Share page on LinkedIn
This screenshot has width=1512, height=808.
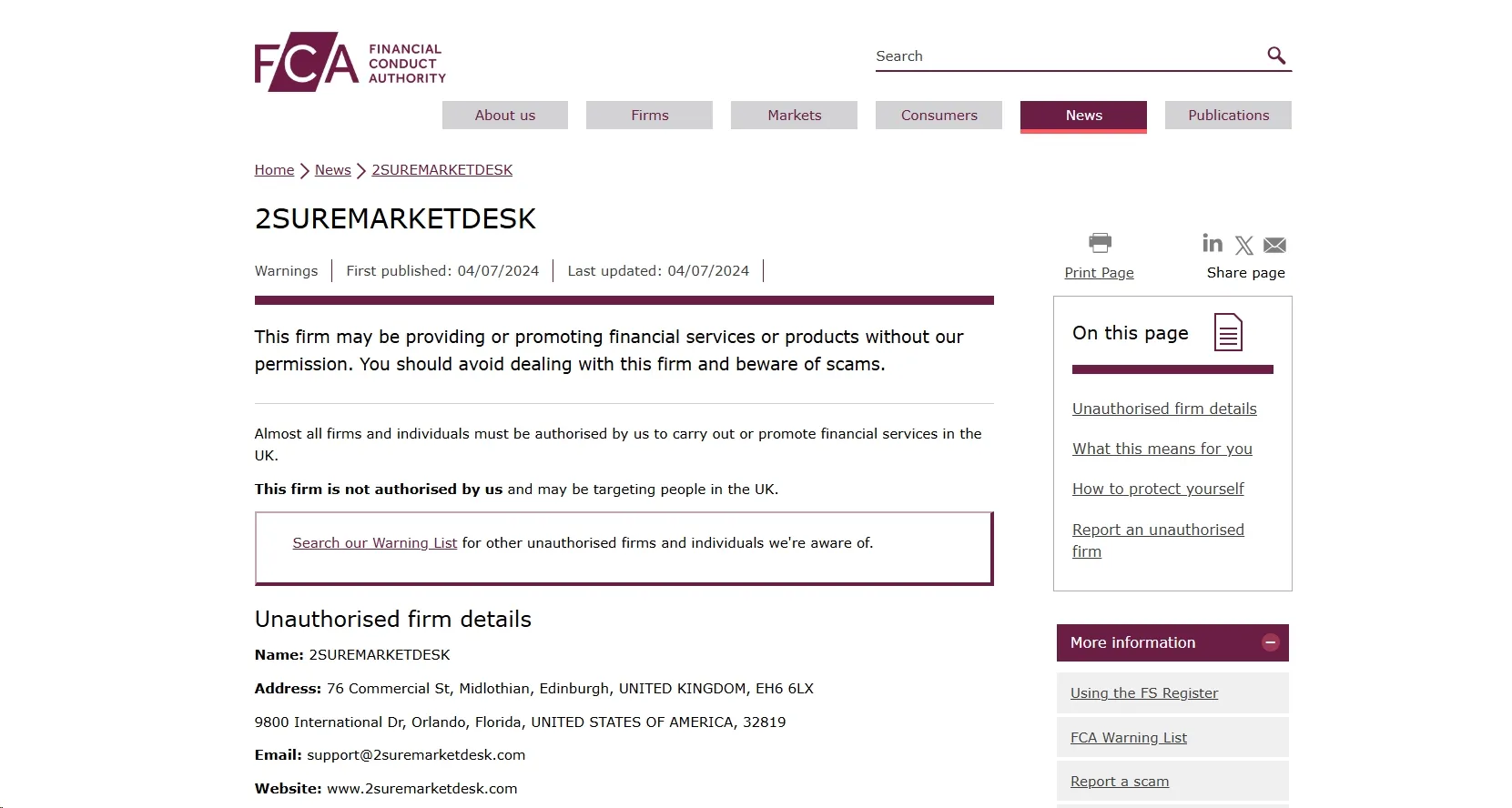click(x=1213, y=243)
